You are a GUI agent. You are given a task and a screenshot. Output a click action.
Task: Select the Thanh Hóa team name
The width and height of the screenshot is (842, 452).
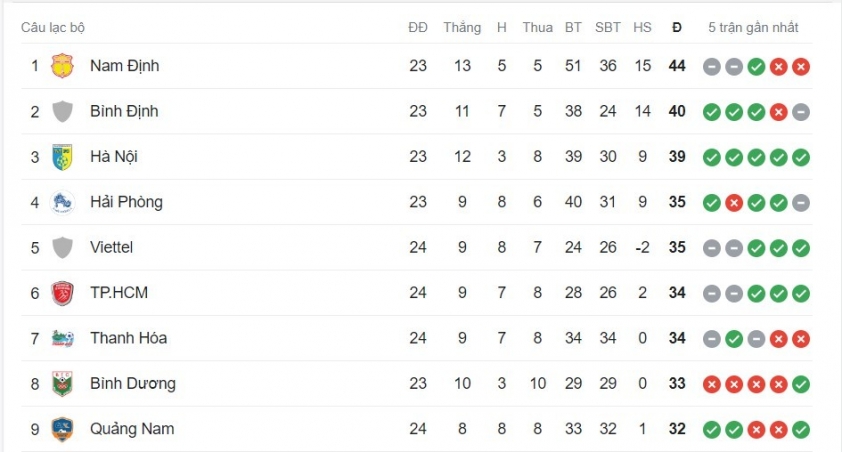pyautogui.click(x=128, y=338)
